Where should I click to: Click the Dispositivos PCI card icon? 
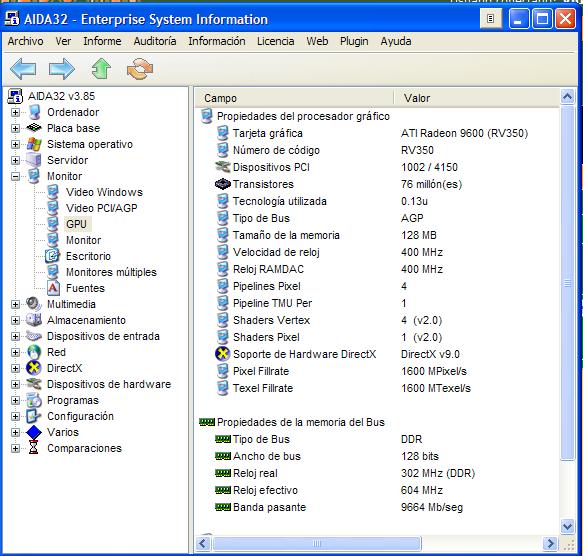pyautogui.click(x=223, y=167)
